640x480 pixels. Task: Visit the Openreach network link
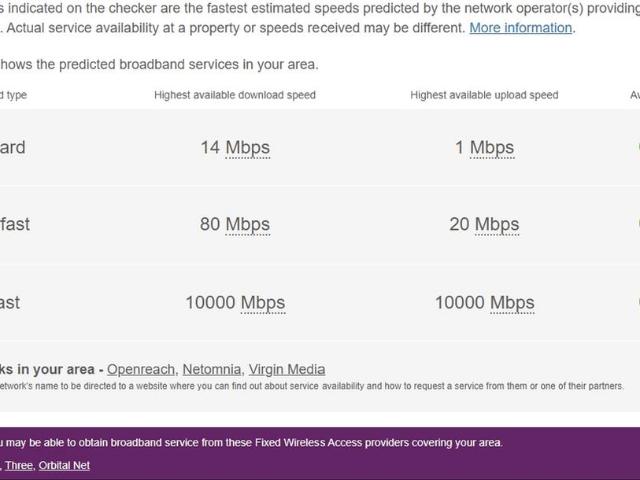(x=141, y=369)
